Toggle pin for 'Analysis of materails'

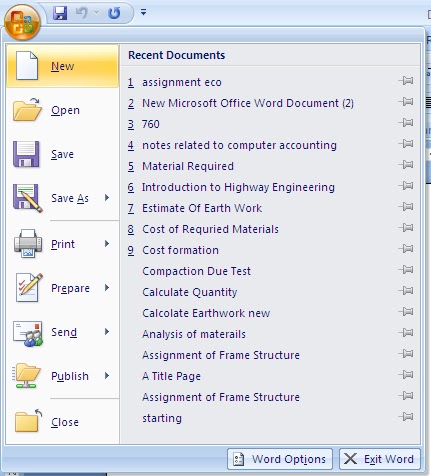pos(406,333)
